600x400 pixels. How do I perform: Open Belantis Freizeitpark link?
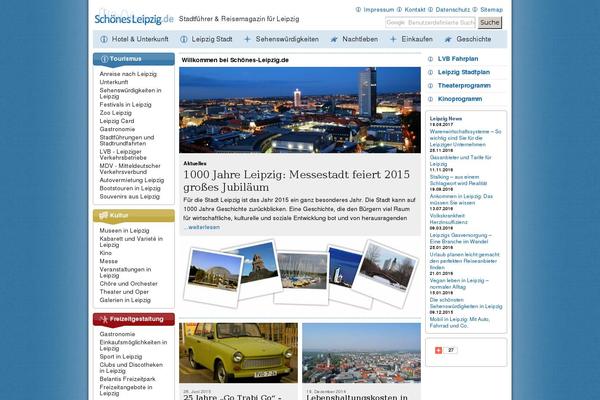[127, 379]
